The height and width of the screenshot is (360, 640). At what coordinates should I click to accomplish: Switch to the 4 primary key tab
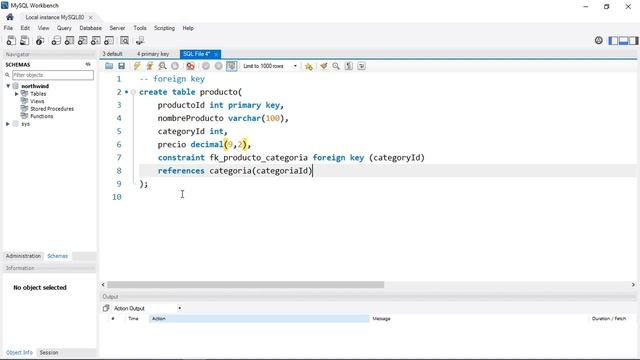[x=153, y=54]
